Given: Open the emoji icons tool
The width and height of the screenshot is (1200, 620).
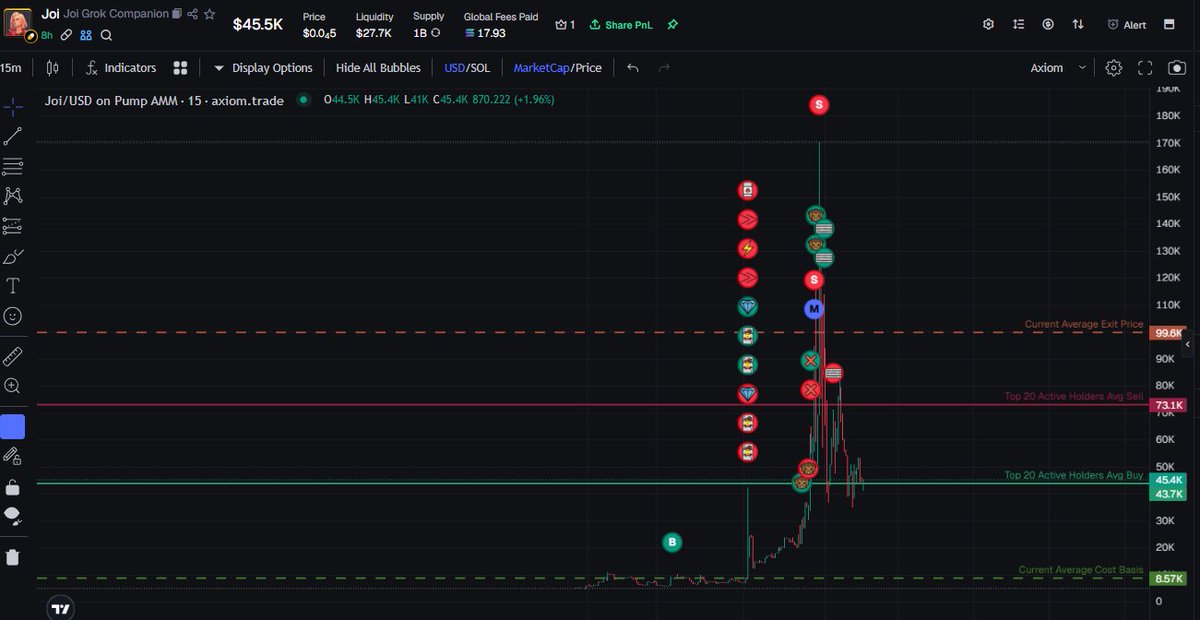Looking at the screenshot, I should coord(13,316).
